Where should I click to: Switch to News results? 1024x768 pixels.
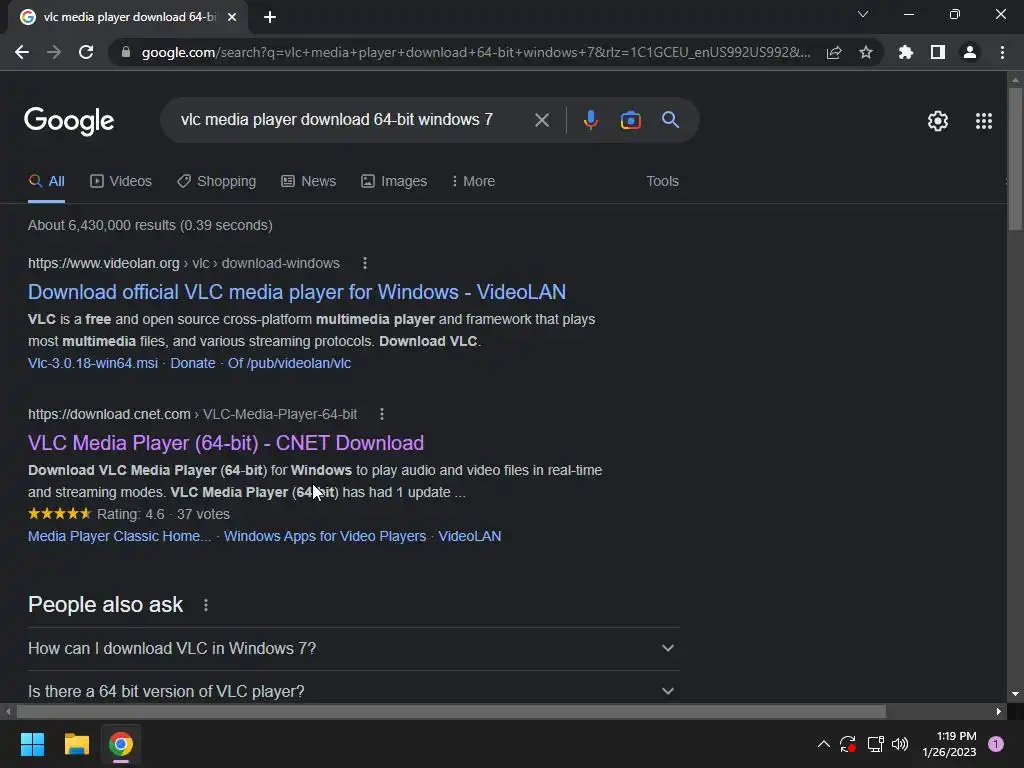(308, 182)
